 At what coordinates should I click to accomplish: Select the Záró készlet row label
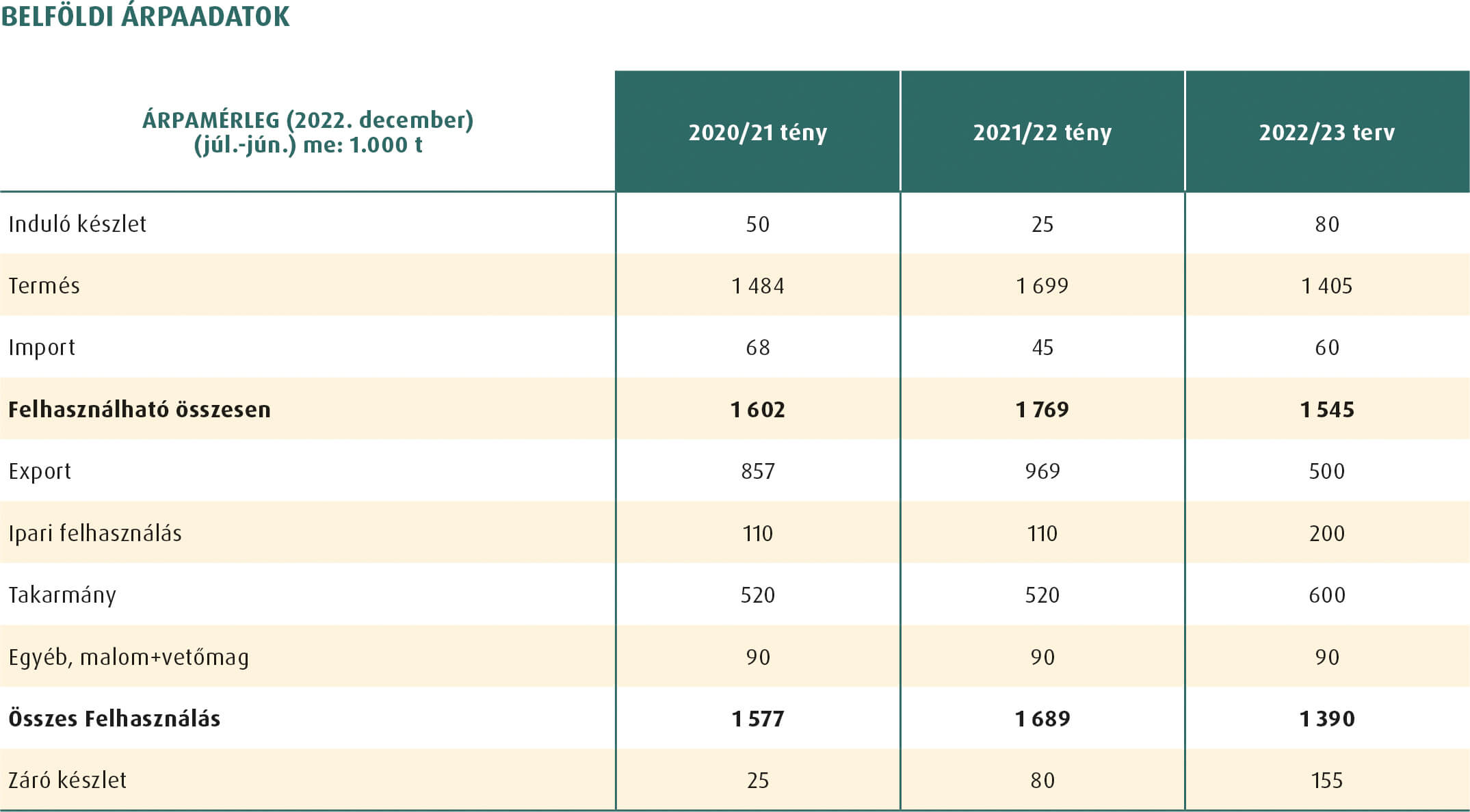tap(67, 781)
